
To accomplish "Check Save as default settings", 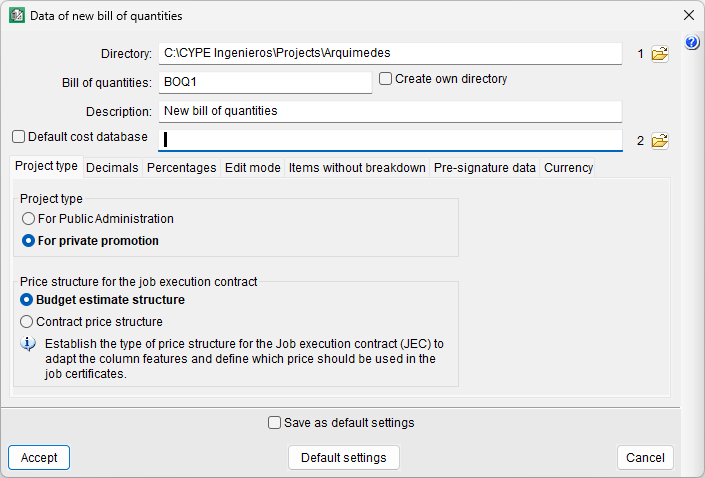I will point(275,423).
